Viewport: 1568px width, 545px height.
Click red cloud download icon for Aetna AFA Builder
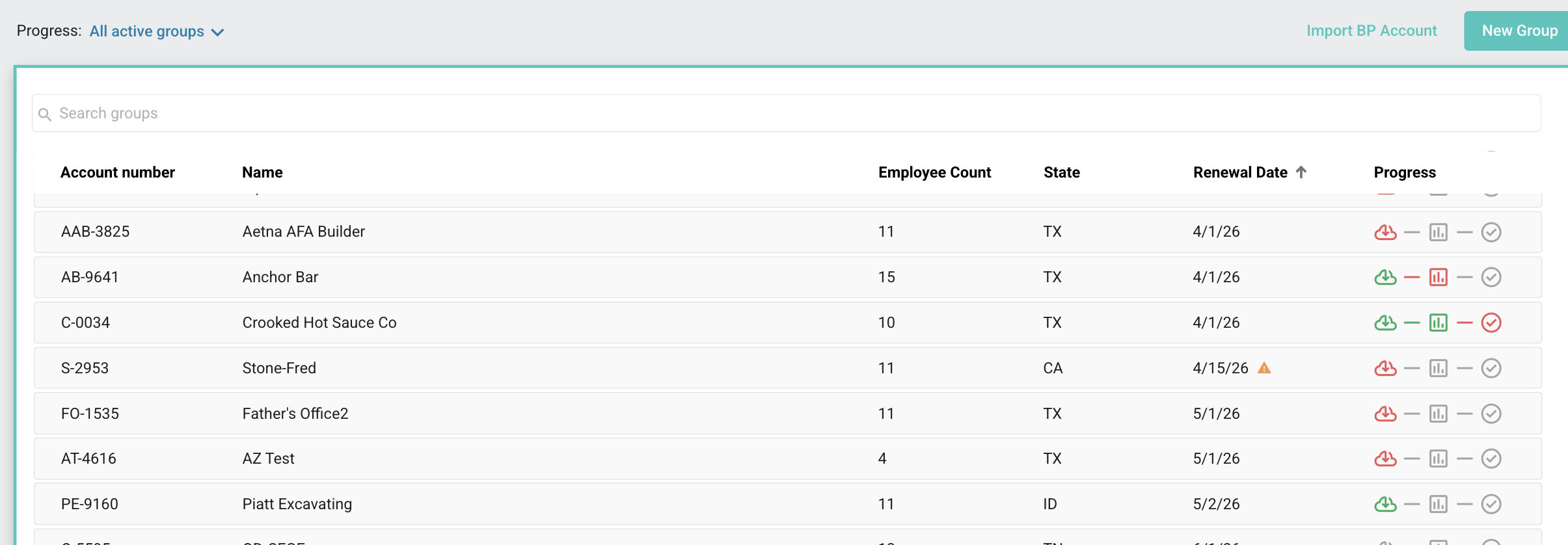[1385, 232]
